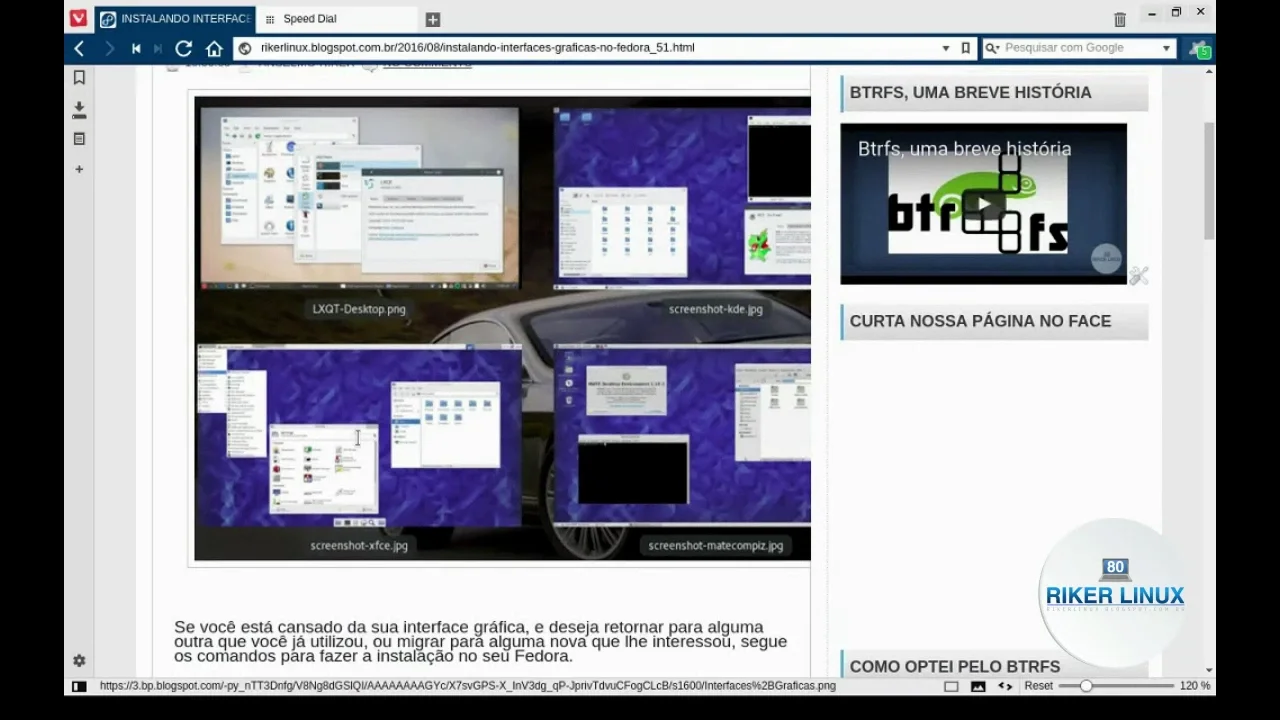Open the search field history dropdown
This screenshot has height=720, width=1280.
(1166, 48)
